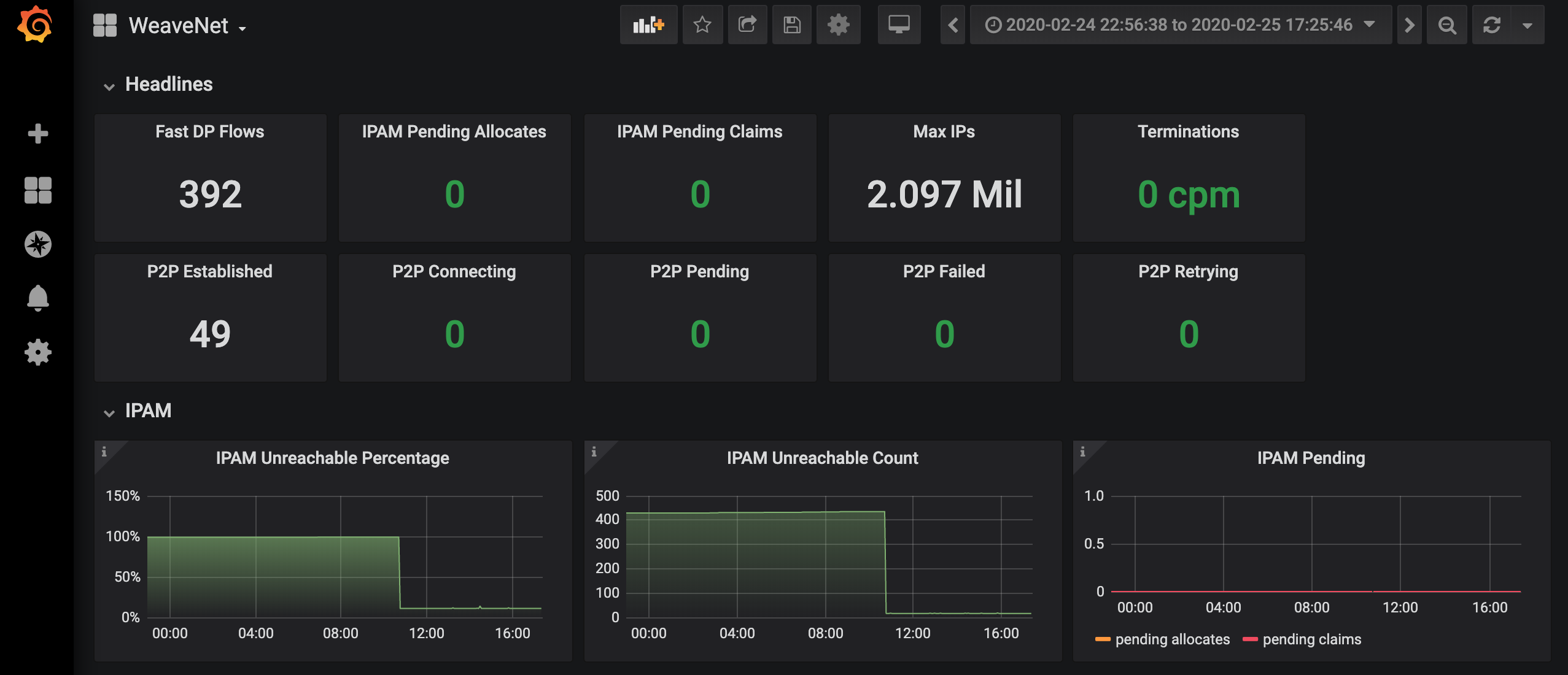Toggle pending allocates legend series
Screen dimensions: 1568x675
1171,639
